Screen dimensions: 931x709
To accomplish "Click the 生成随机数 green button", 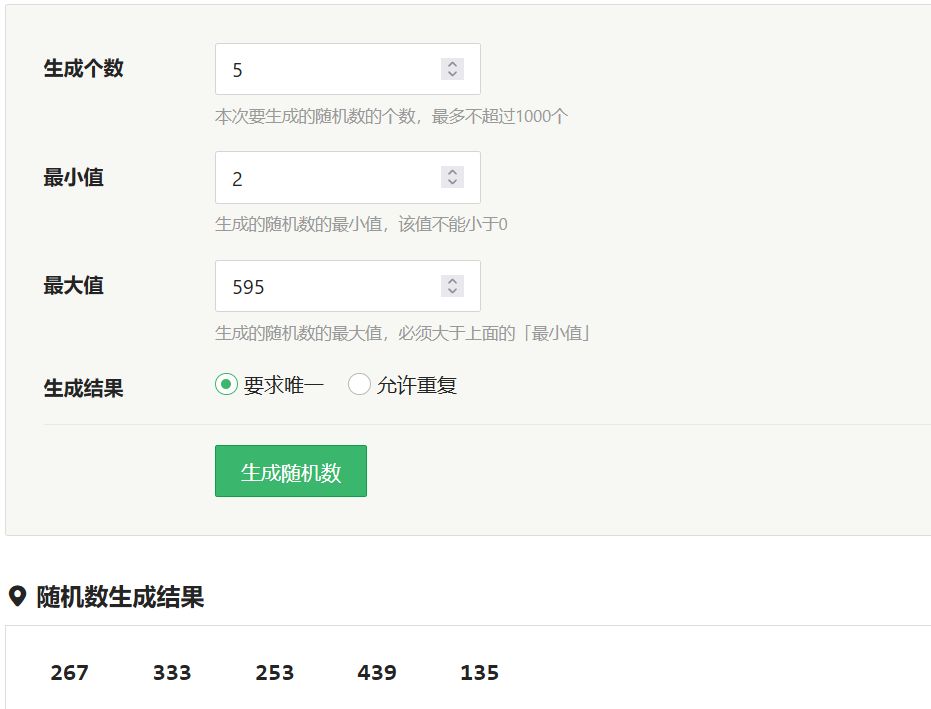I will click(291, 471).
